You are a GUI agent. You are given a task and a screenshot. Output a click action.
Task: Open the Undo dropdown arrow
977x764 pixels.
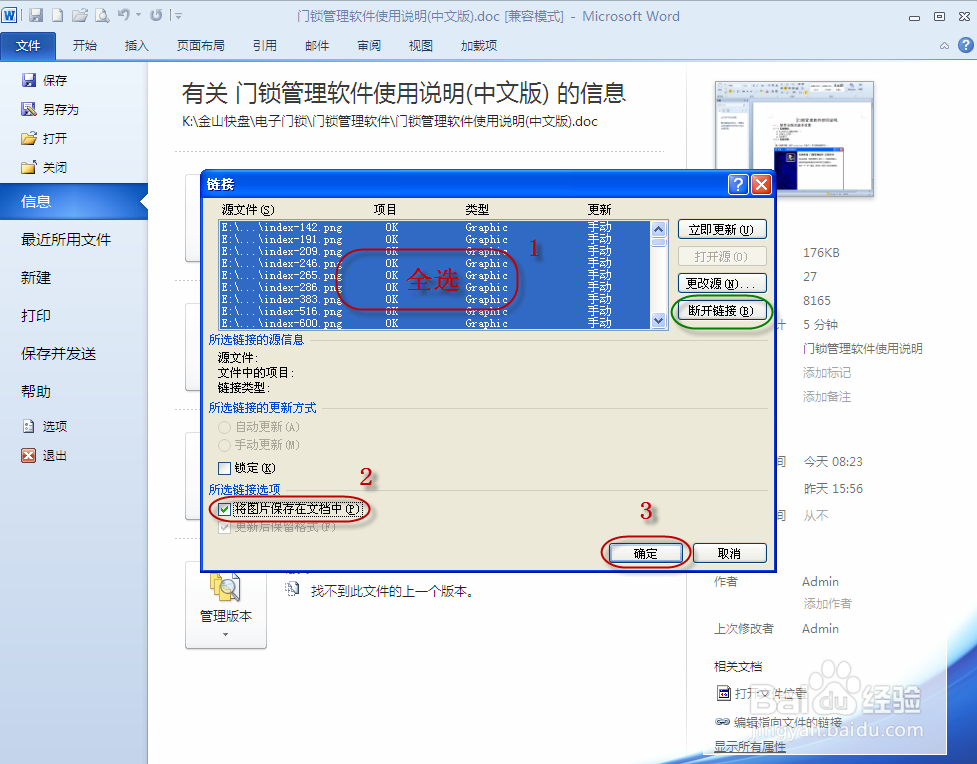[x=138, y=13]
